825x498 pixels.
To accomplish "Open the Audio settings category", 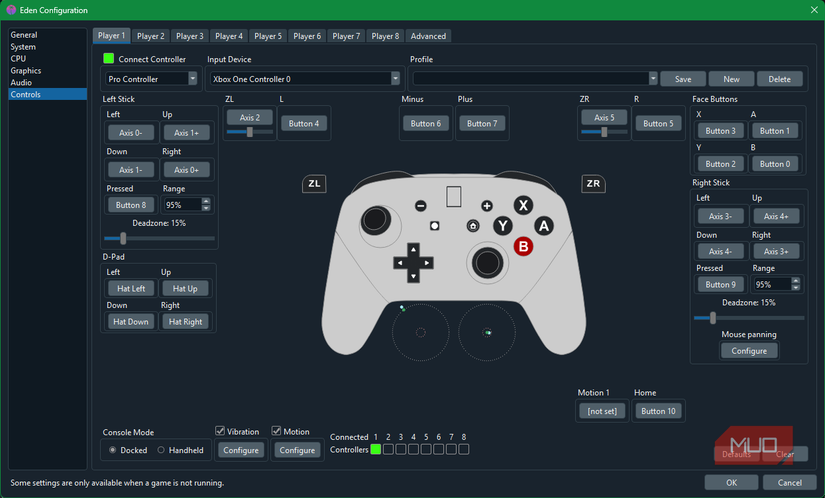I will click(x=21, y=83).
